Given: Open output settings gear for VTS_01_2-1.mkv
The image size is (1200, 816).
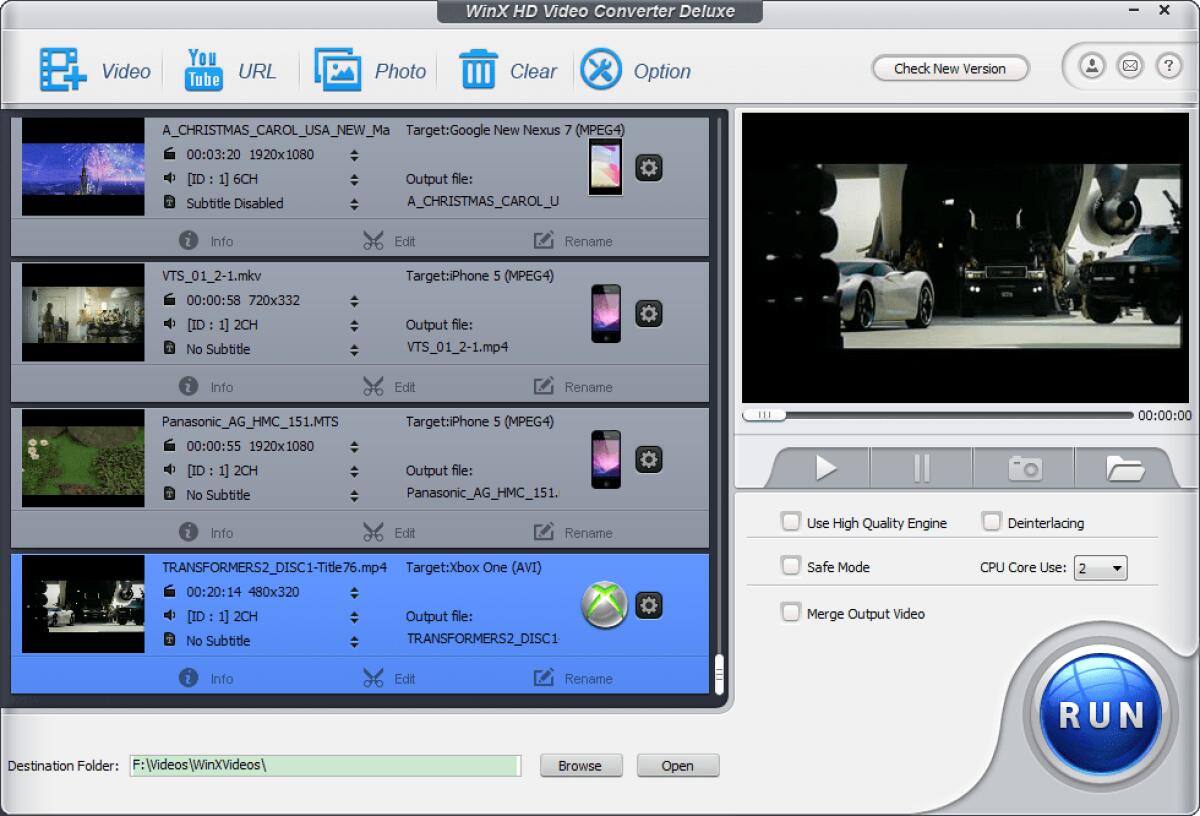Looking at the screenshot, I should coord(649,313).
